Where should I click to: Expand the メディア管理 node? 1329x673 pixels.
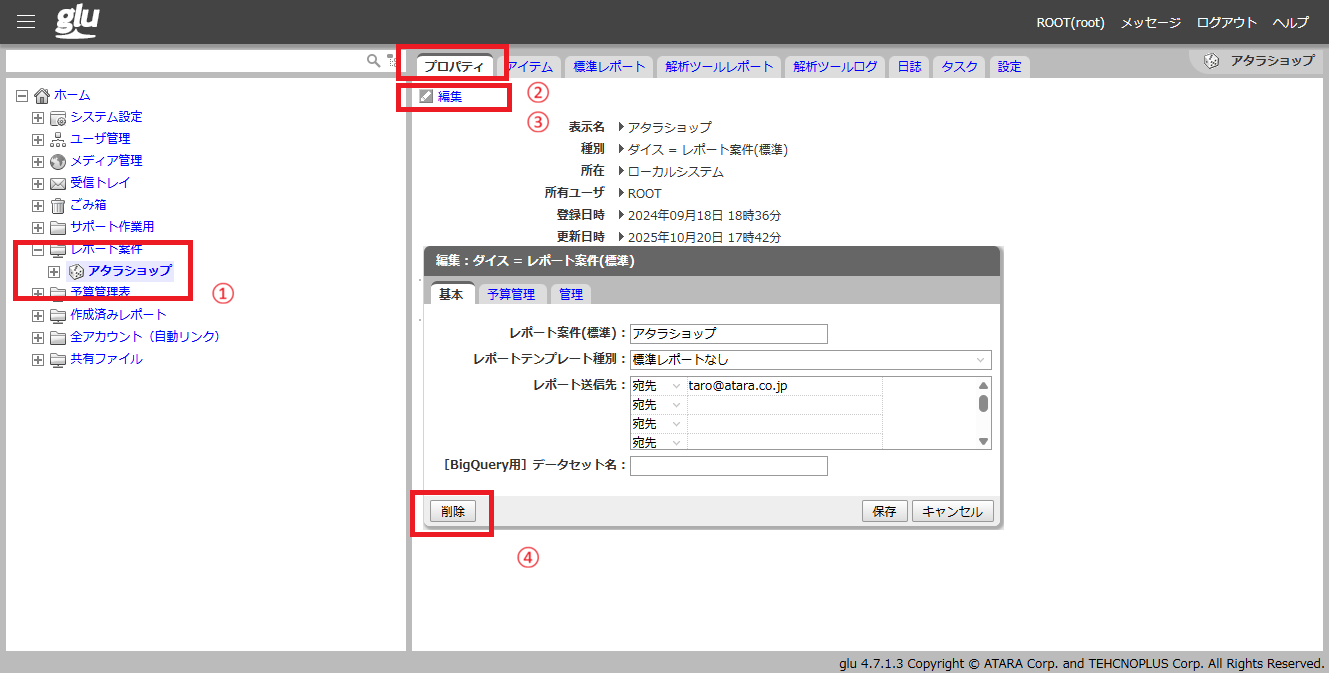coord(38,161)
